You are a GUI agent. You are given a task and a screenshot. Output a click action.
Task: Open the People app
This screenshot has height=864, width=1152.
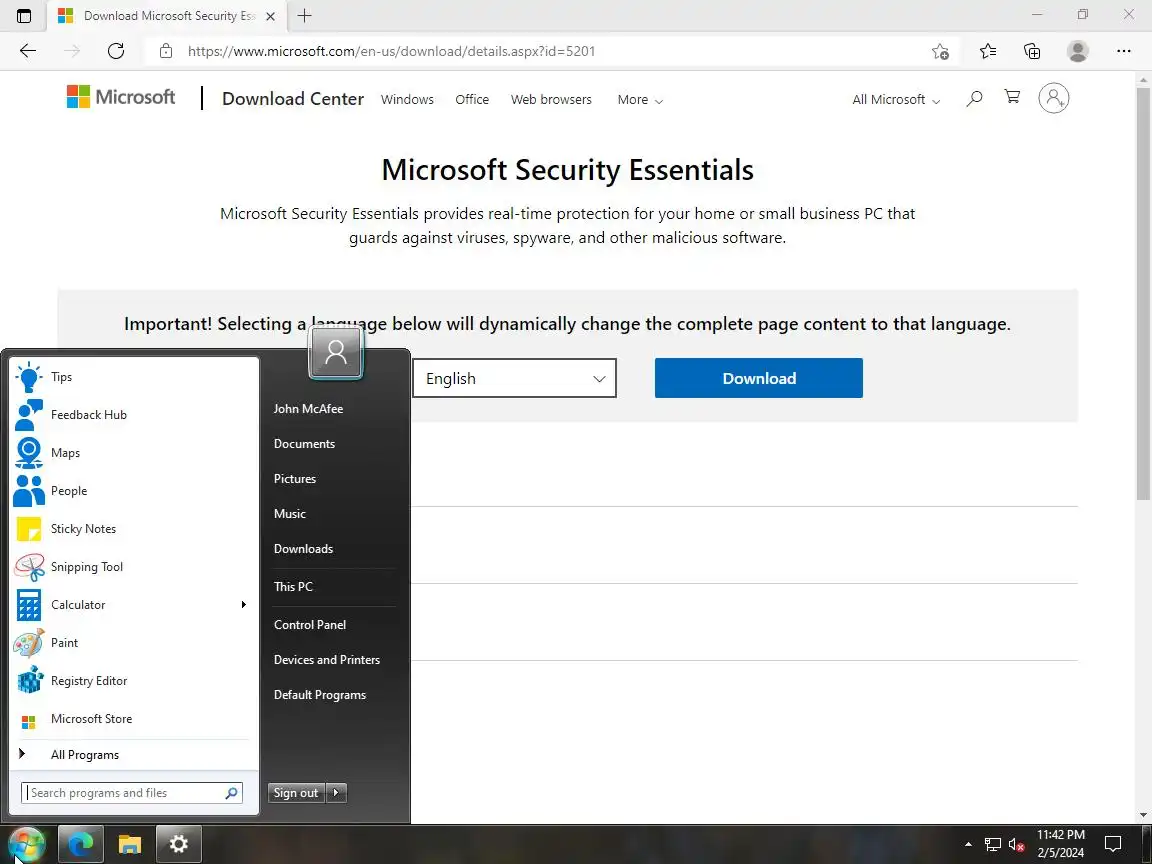click(x=134, y=491)
